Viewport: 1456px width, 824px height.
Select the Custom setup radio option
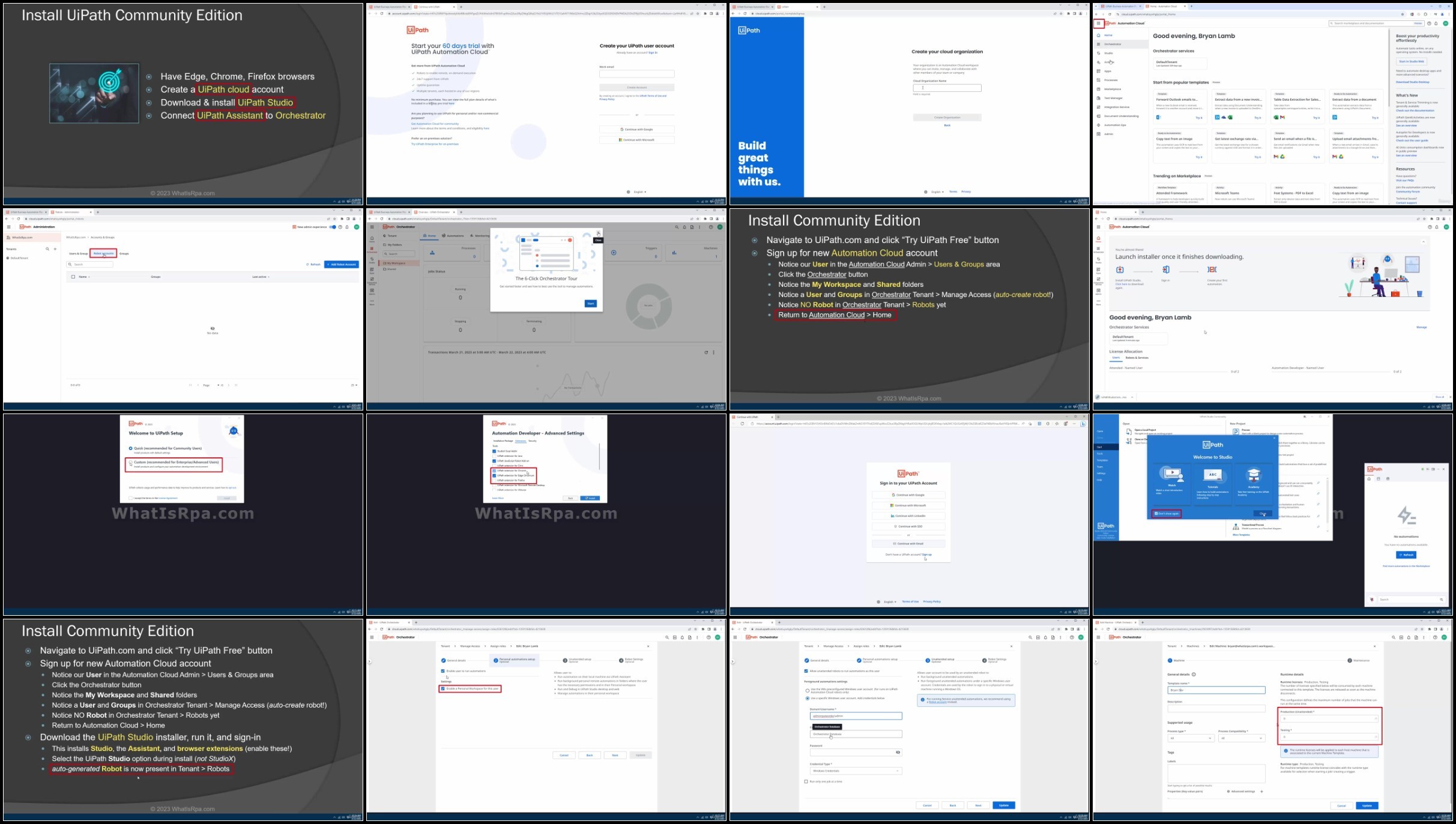pyautogui.click(x=130, y=463)
